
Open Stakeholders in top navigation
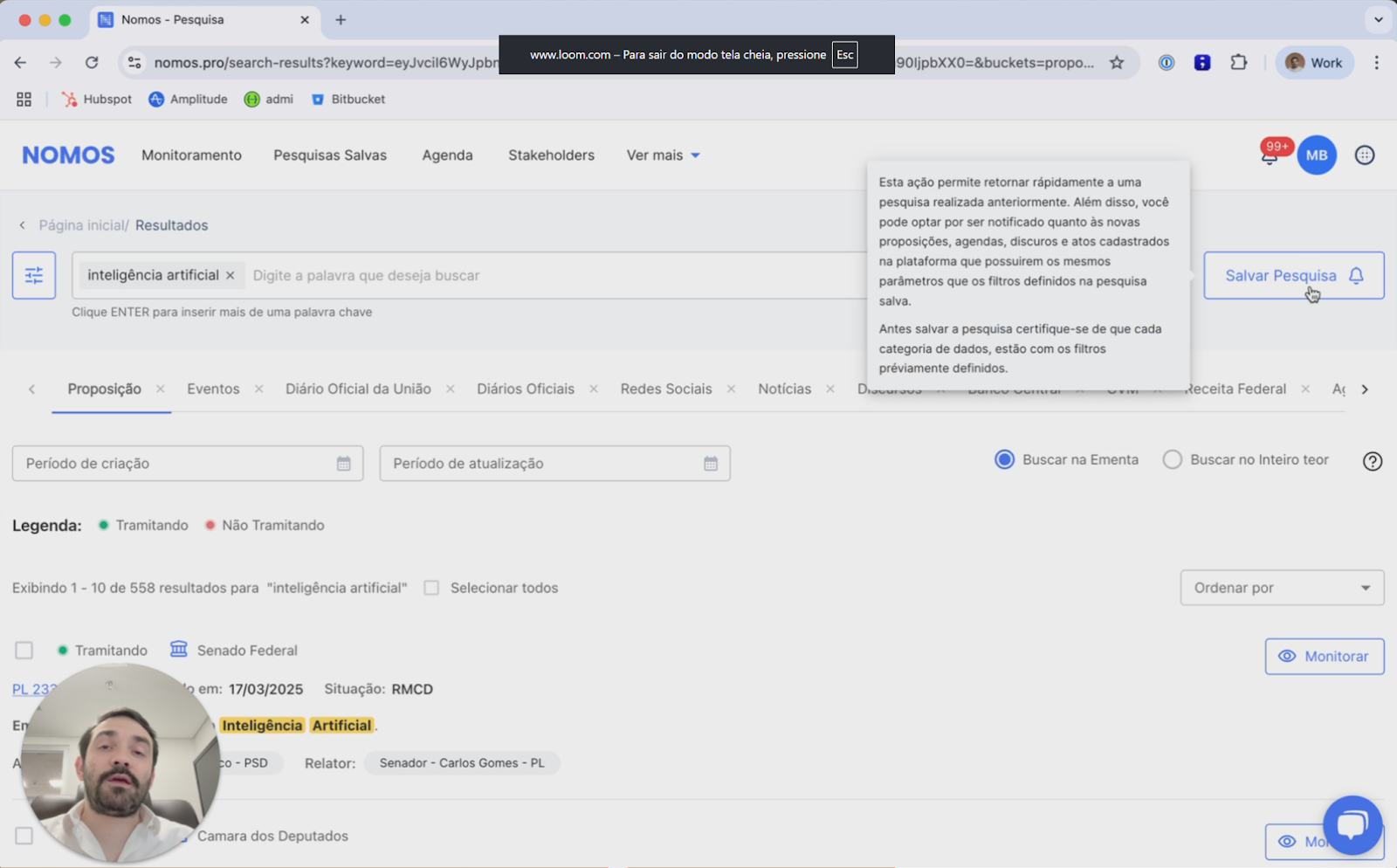(551, 155)
